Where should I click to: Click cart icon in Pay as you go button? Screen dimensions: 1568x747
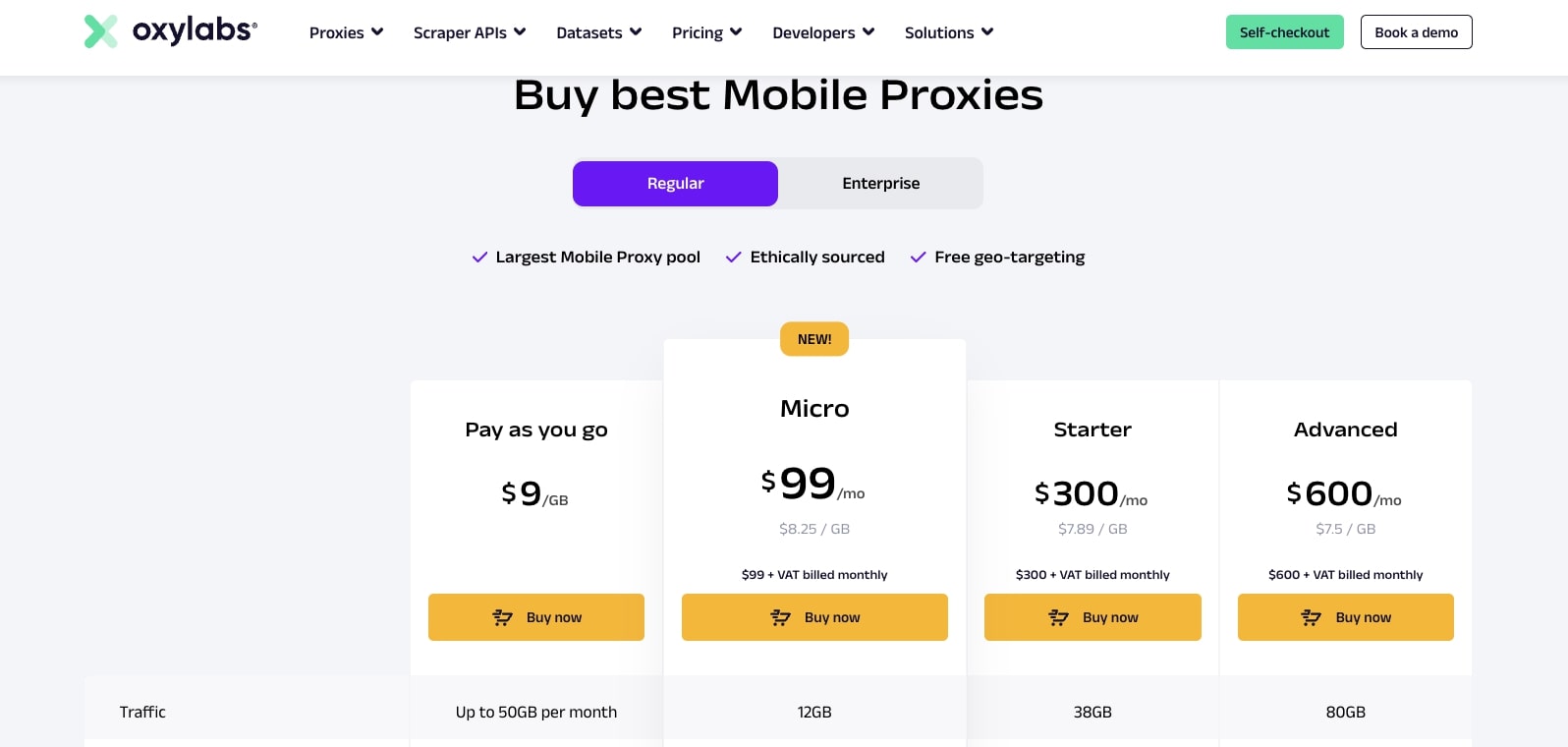(502, 617)
